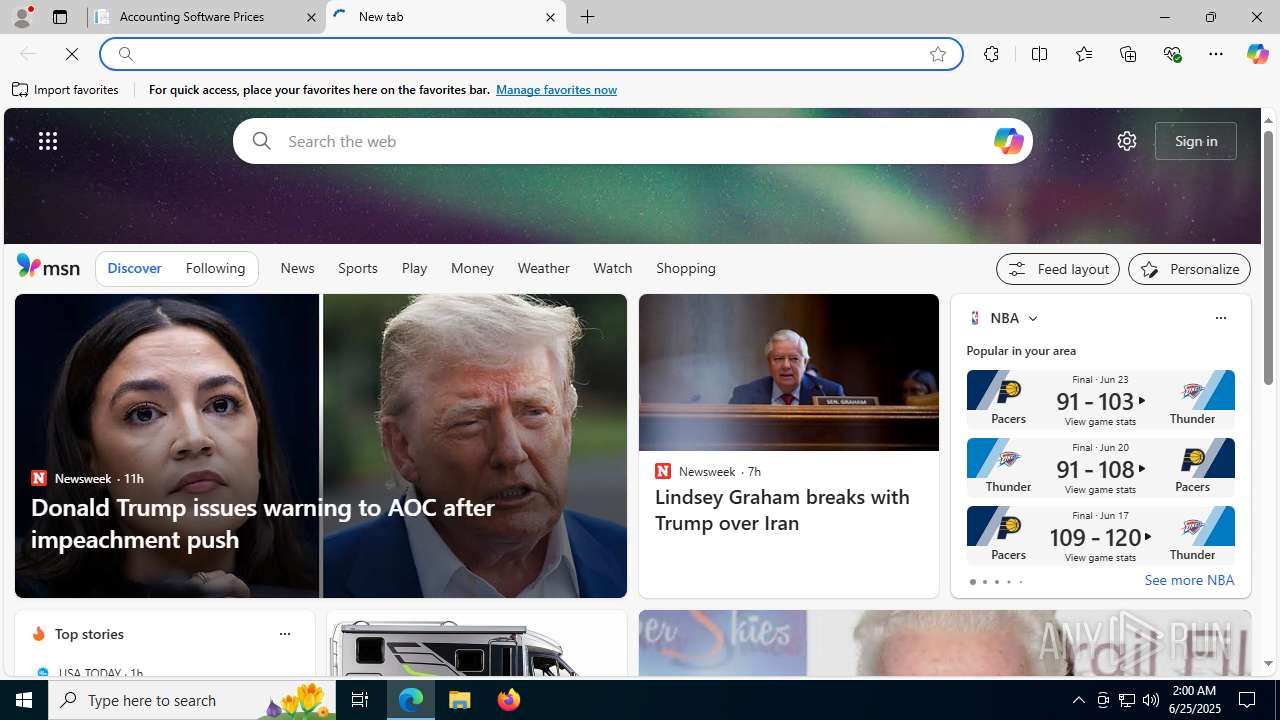Open See more NBA link
The width and height of the screenshot is (1280, 720).
(x=1189, y=580)
